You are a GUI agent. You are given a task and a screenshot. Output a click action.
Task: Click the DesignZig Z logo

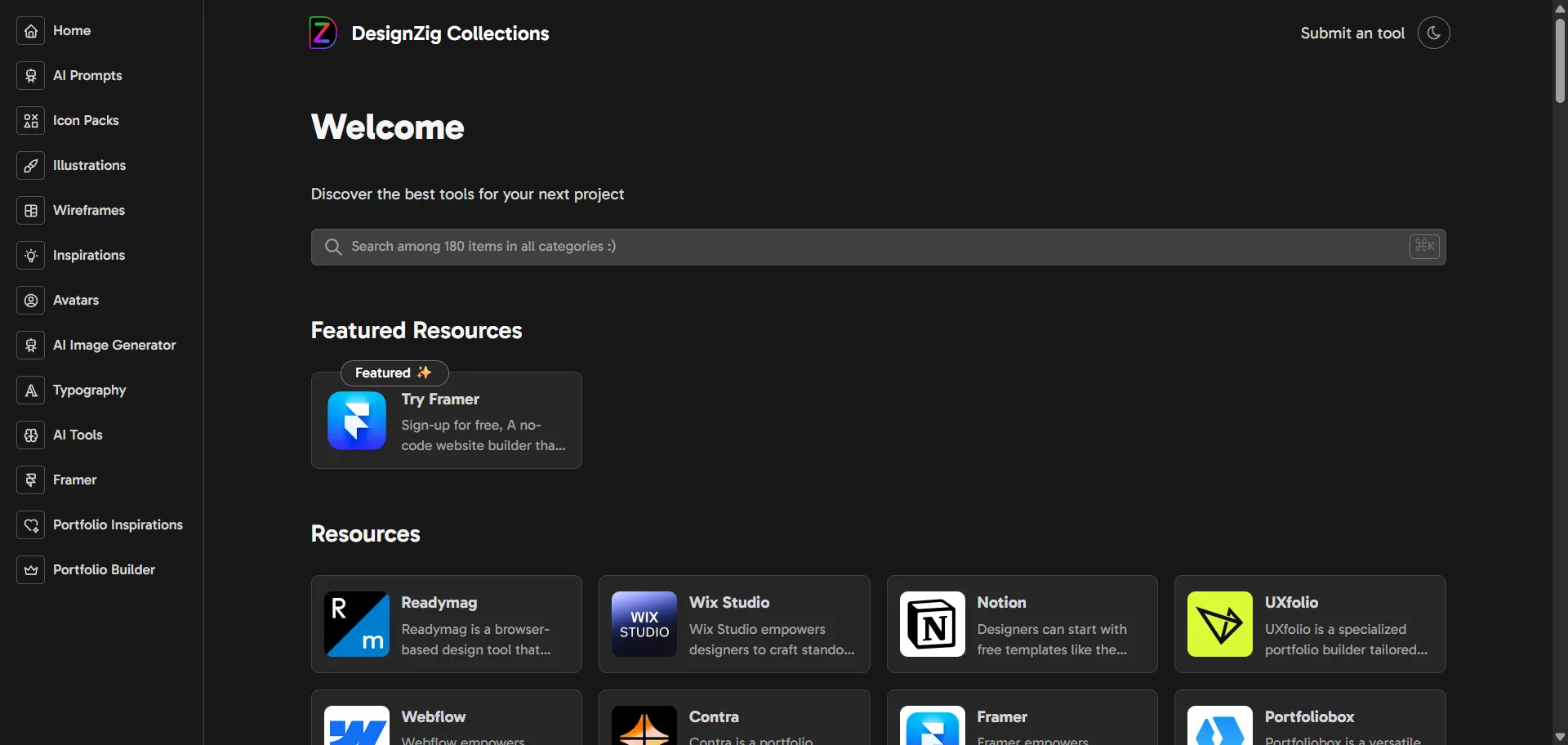(323, 33)
